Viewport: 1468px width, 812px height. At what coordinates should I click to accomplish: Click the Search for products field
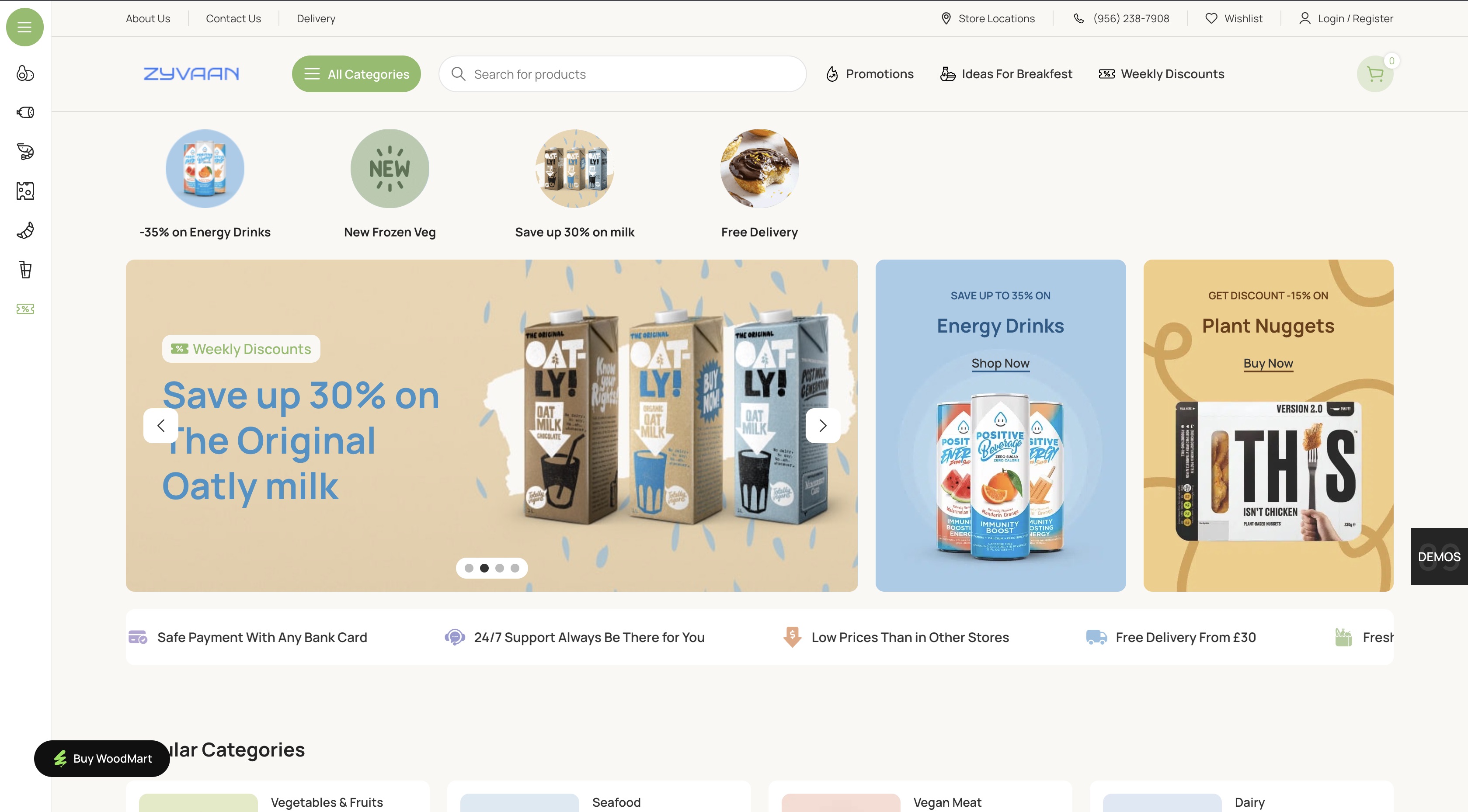(x=623, y=74)
